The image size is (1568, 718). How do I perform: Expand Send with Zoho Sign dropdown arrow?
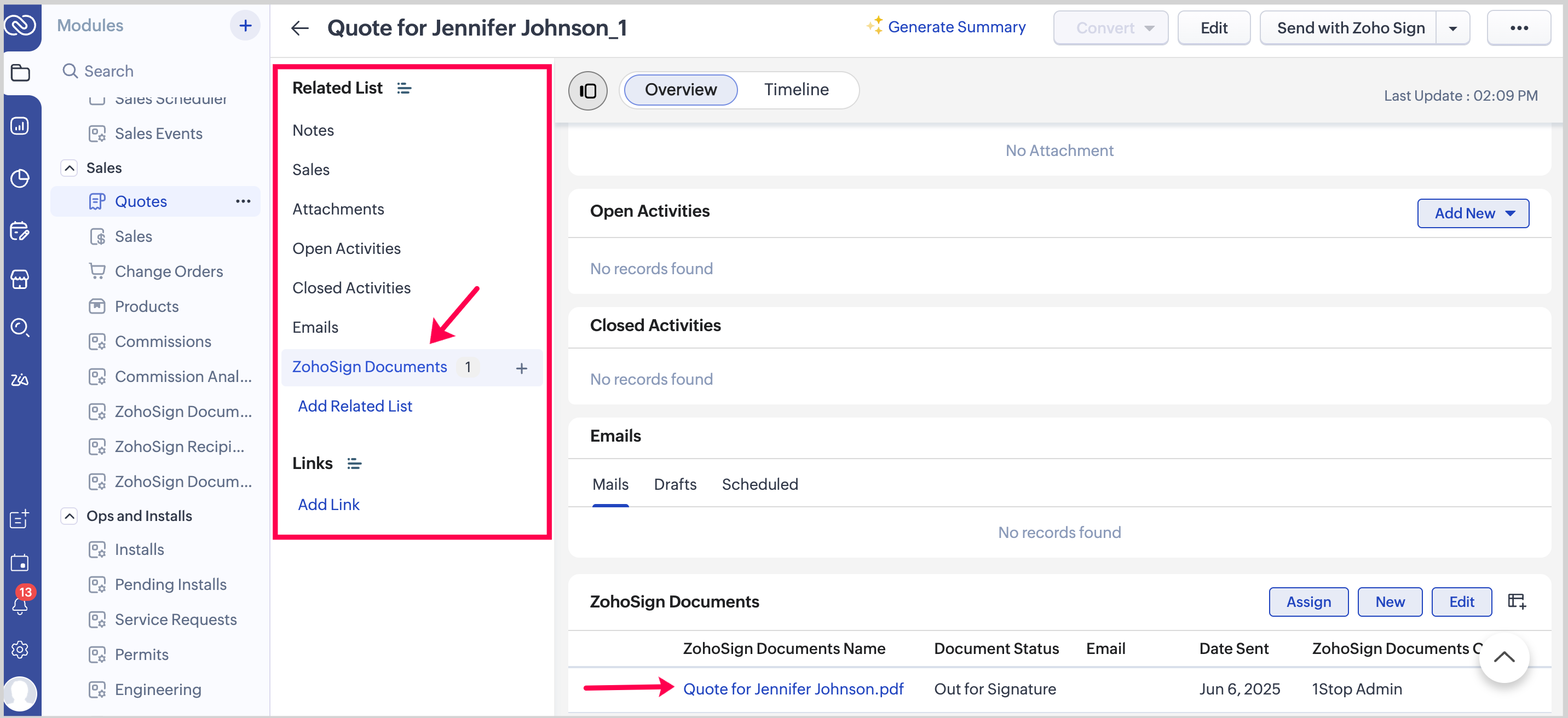click(x=1452, y=28)
